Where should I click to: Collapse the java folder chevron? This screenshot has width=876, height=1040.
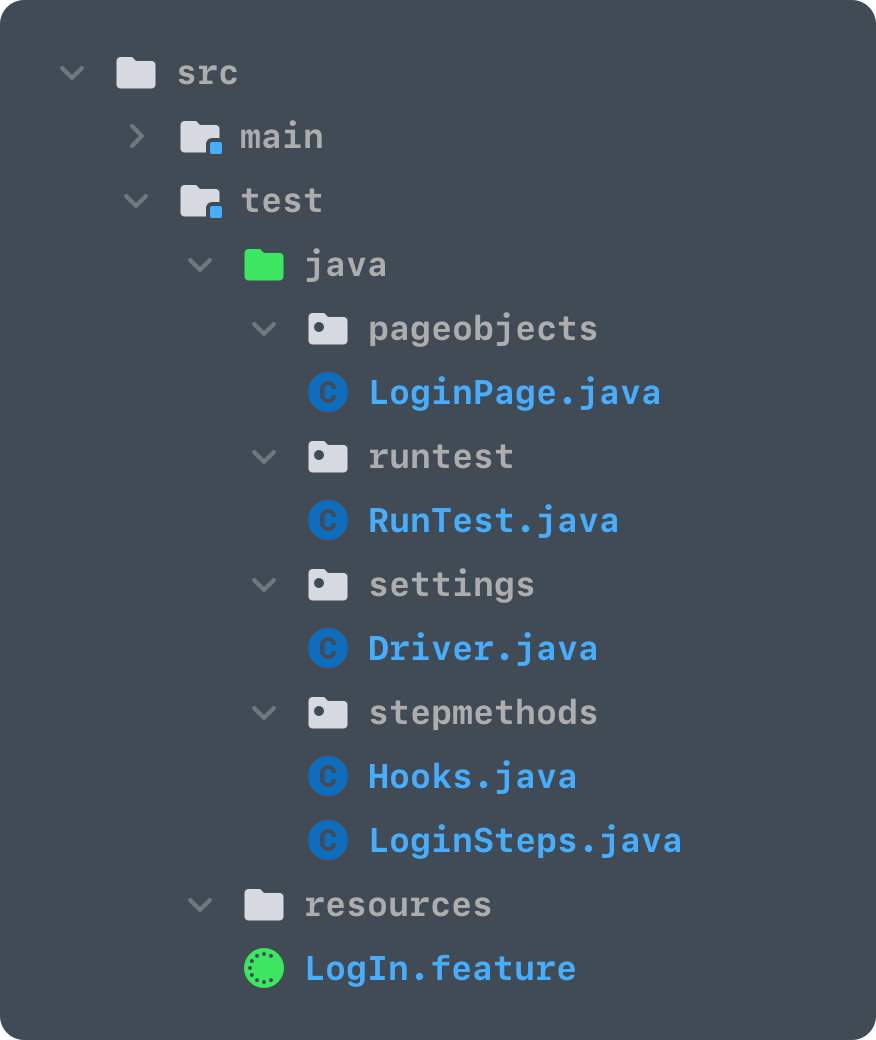(200, 265)
